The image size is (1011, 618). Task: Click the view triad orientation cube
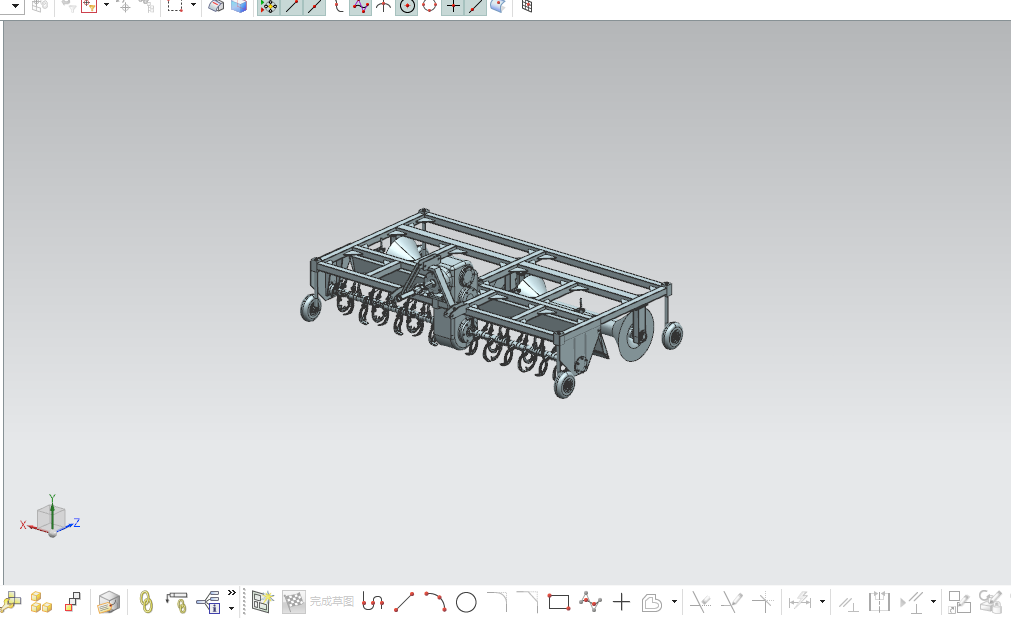point(51,518)
